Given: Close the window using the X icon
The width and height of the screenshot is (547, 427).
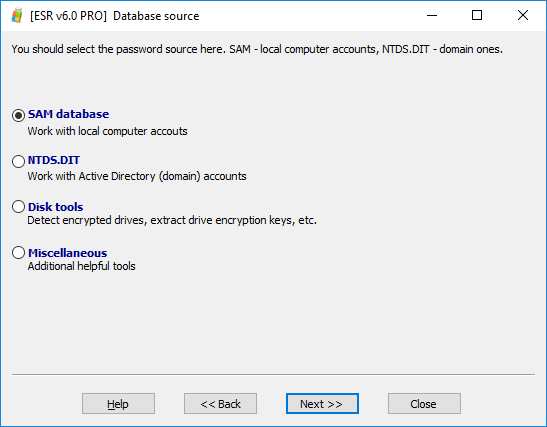Looking at the screenshot, I should pyautogui.click(x=523, y=15).
